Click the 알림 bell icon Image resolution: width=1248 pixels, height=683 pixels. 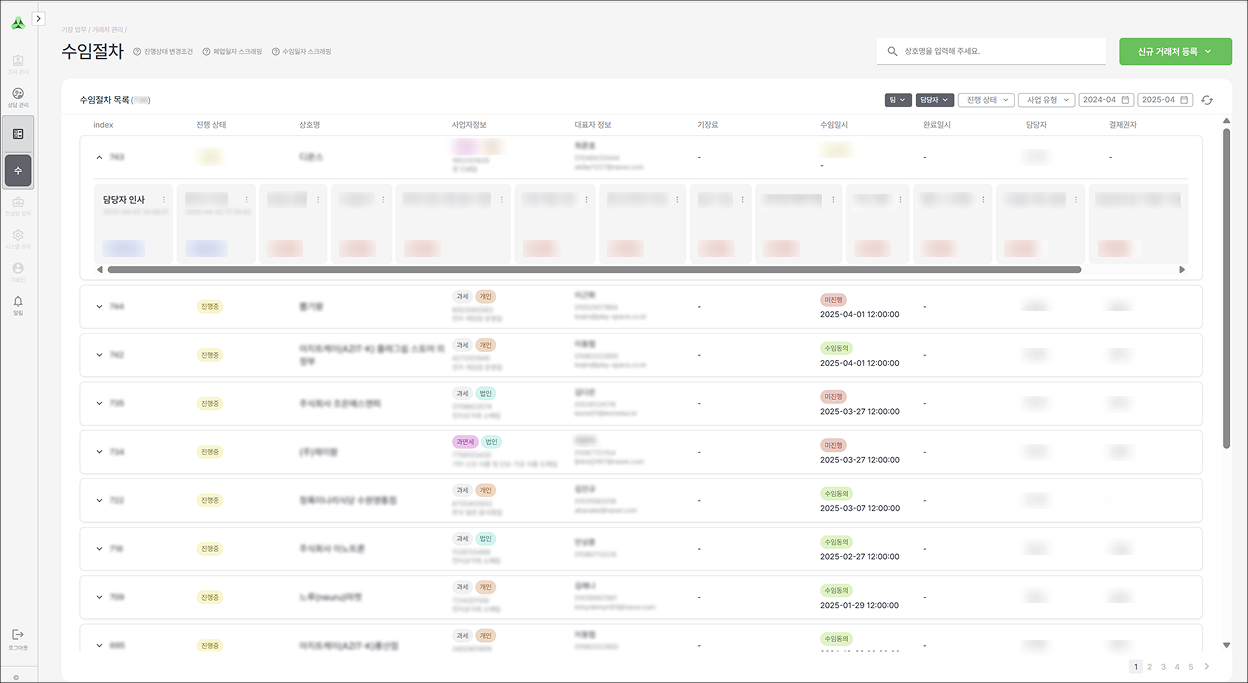[x=18, y=304]
